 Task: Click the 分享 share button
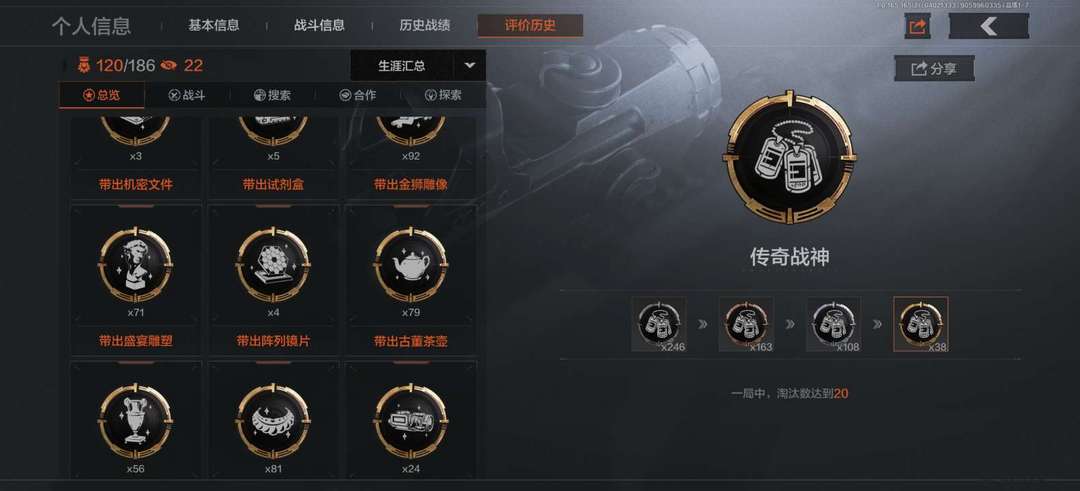934,68
